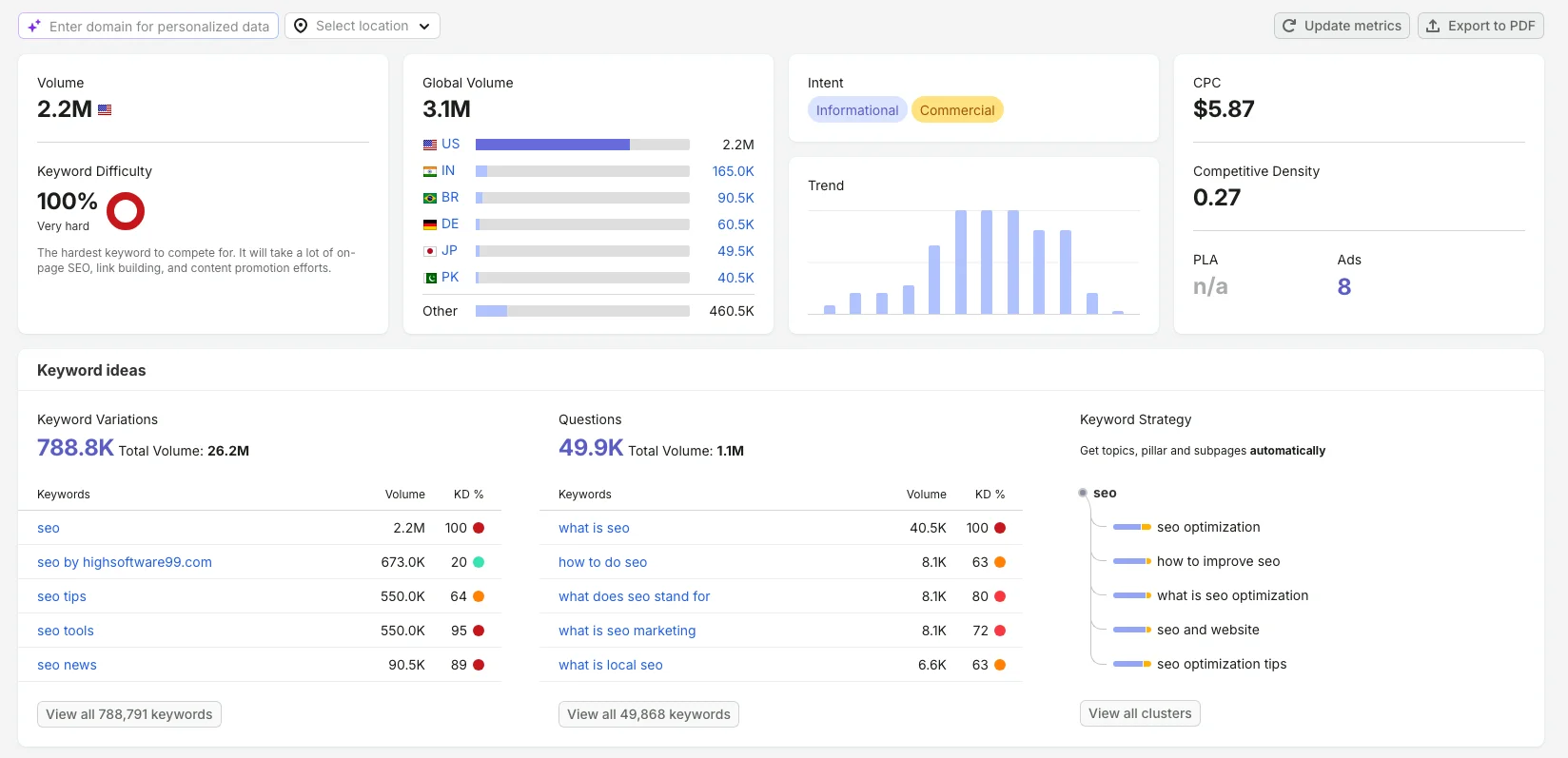Open seo by highsoftware99.com link
1568x758 pixels.
125,562
